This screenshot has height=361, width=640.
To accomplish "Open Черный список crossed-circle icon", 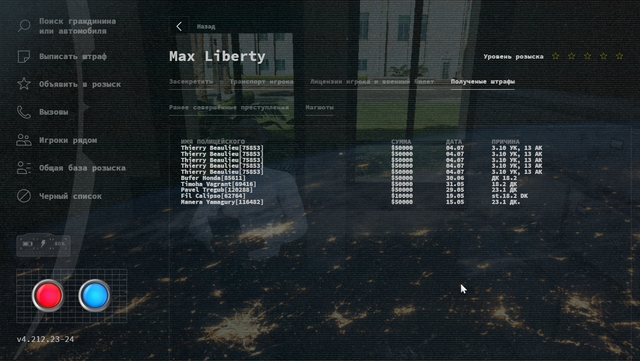I will [x=24, y=196].
